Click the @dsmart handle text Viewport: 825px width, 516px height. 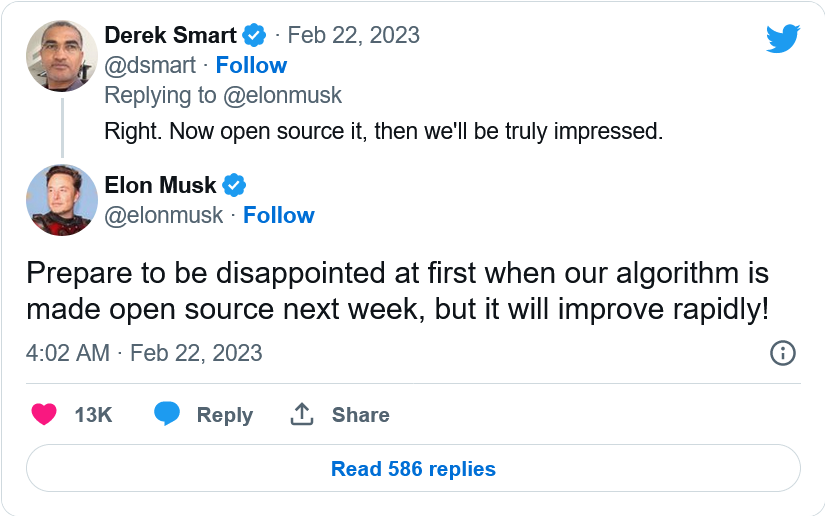pyautogui.click(x=148, y=65)
